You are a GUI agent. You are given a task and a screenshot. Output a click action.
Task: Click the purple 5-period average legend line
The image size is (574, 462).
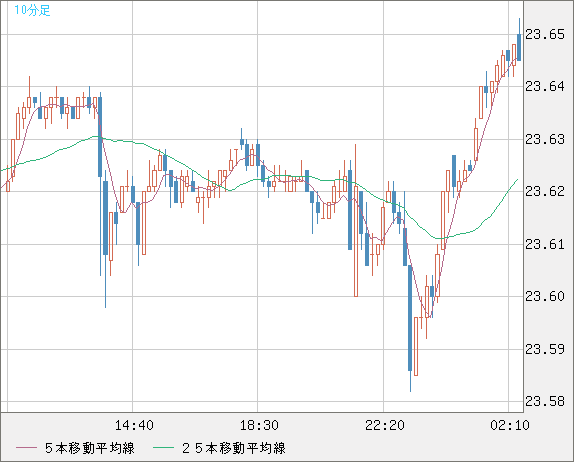tap(26, 448)
